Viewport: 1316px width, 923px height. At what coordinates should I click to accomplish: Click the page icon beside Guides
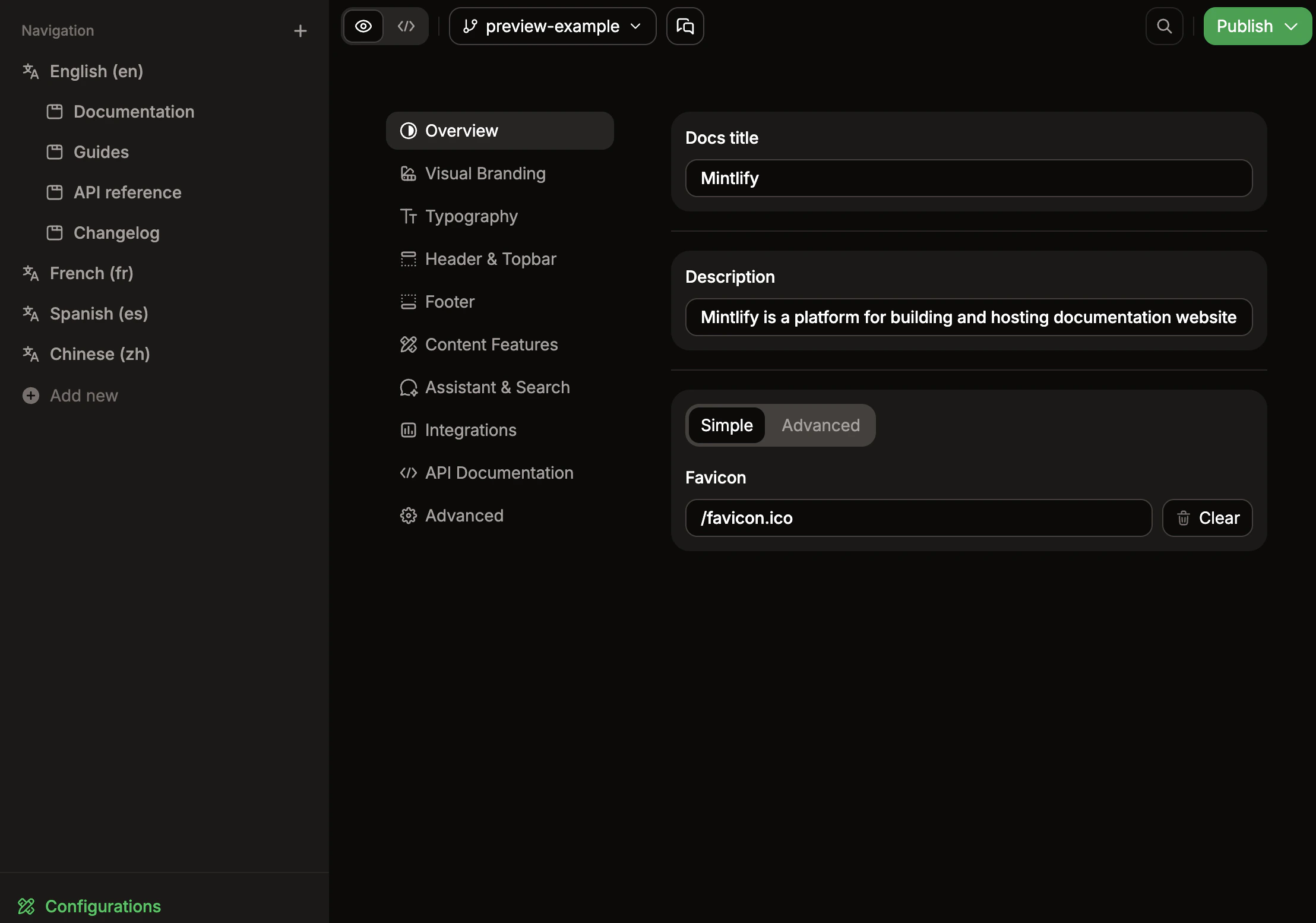tap(55, 152)
